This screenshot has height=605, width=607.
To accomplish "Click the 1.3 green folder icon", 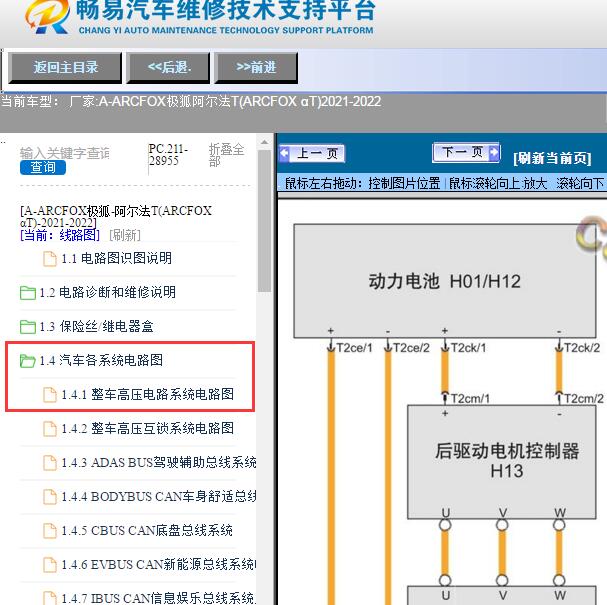I will (28, 327).
